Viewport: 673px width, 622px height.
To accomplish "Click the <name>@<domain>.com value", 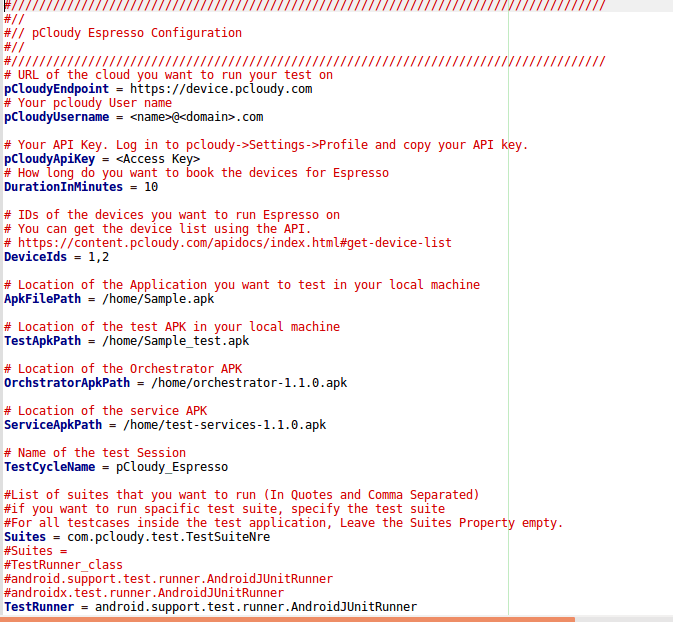I will (x=197, y=117).
